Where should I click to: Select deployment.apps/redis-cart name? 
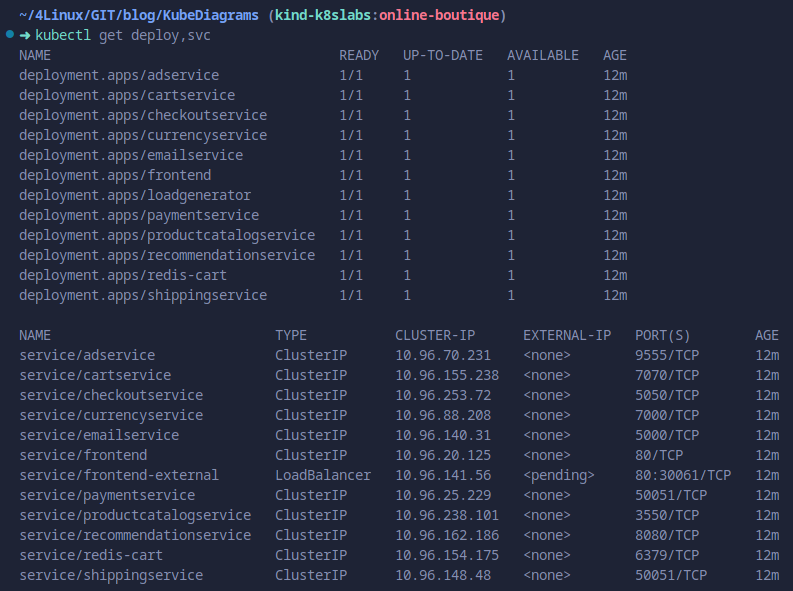coord(122,275)
